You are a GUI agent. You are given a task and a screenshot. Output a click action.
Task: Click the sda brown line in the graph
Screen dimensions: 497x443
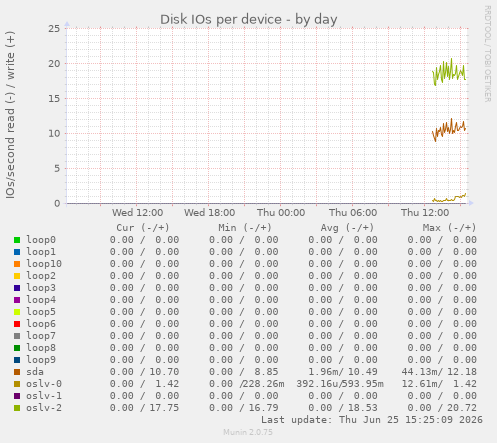pyautogui.click(x=449, y=129)
